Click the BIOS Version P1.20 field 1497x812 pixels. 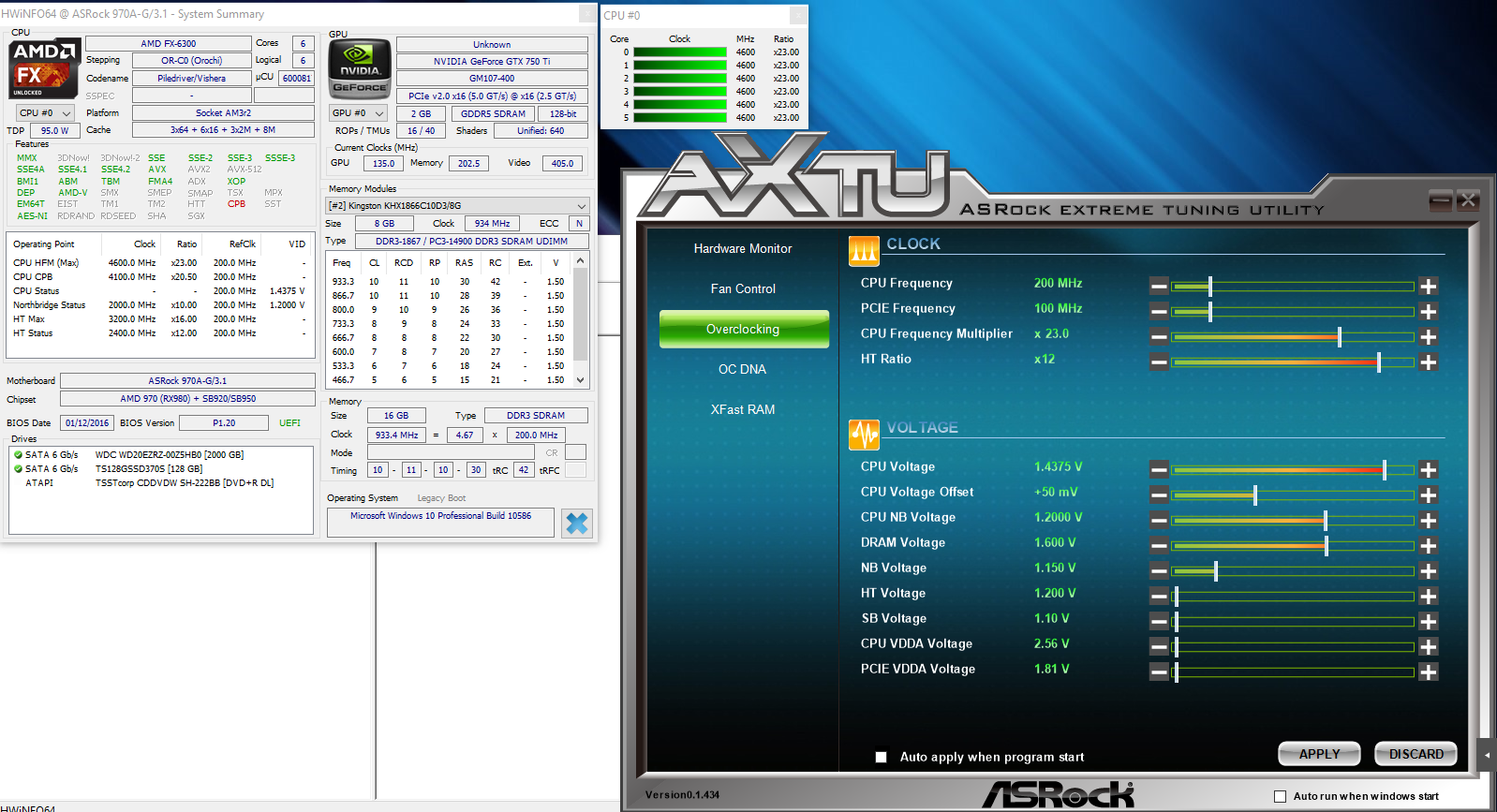click(224, 423)
